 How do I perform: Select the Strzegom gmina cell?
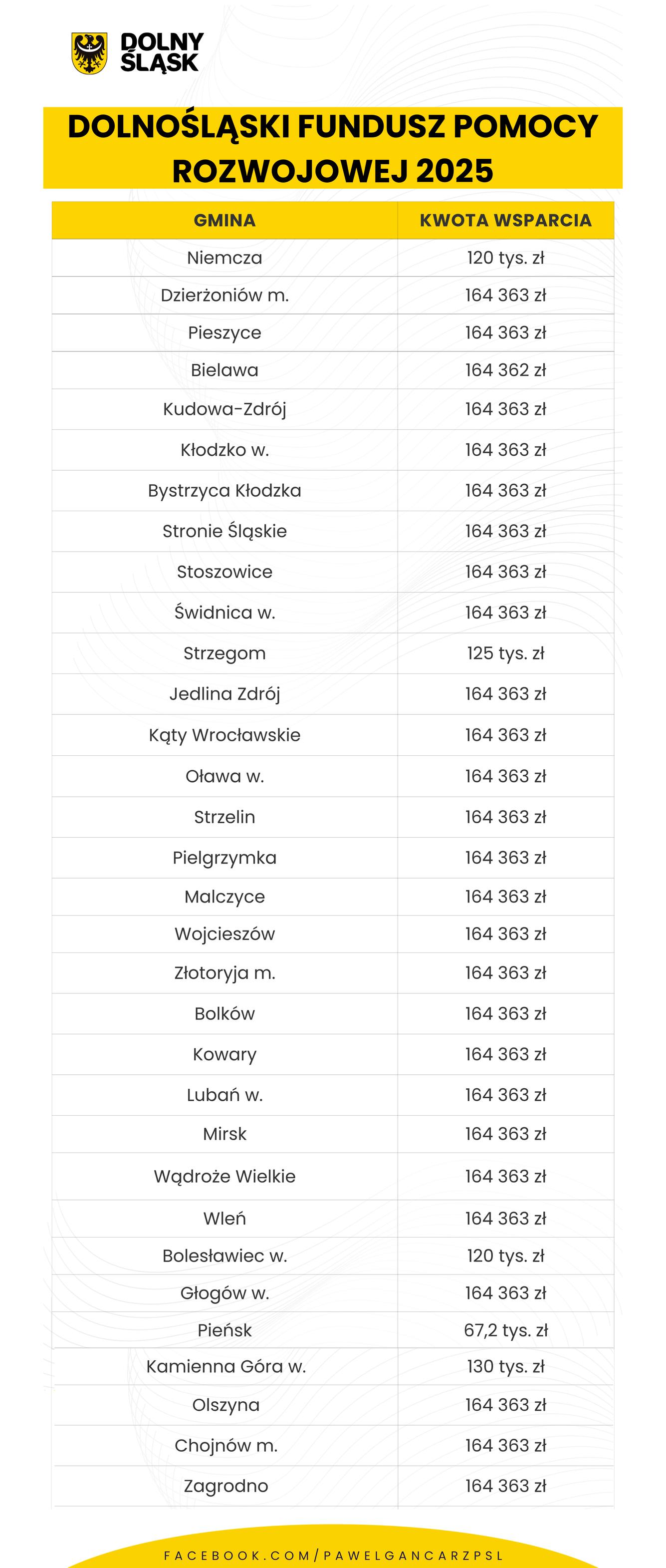[x=224, y=653]
